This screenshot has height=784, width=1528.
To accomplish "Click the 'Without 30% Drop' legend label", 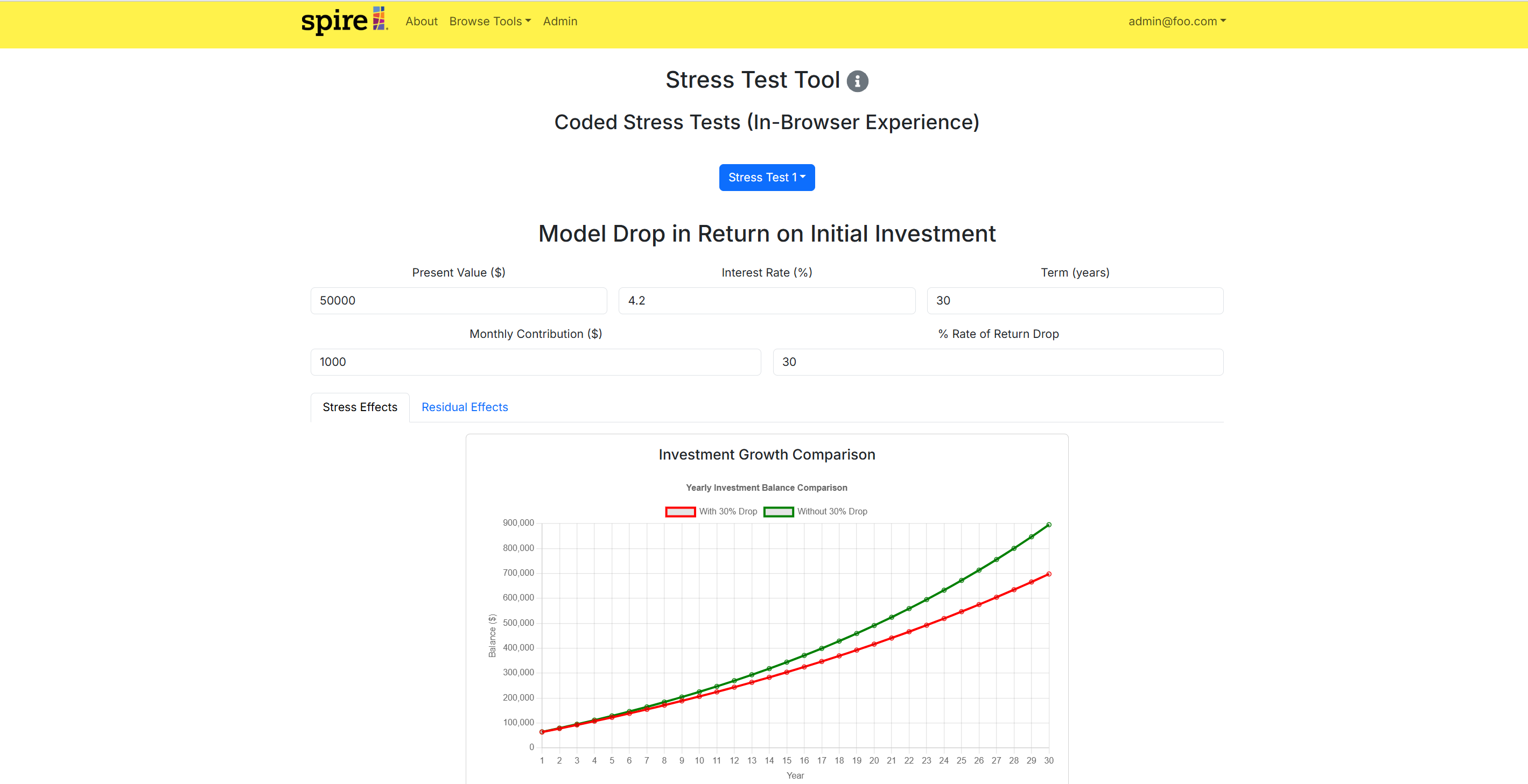I will pos(832,512).
